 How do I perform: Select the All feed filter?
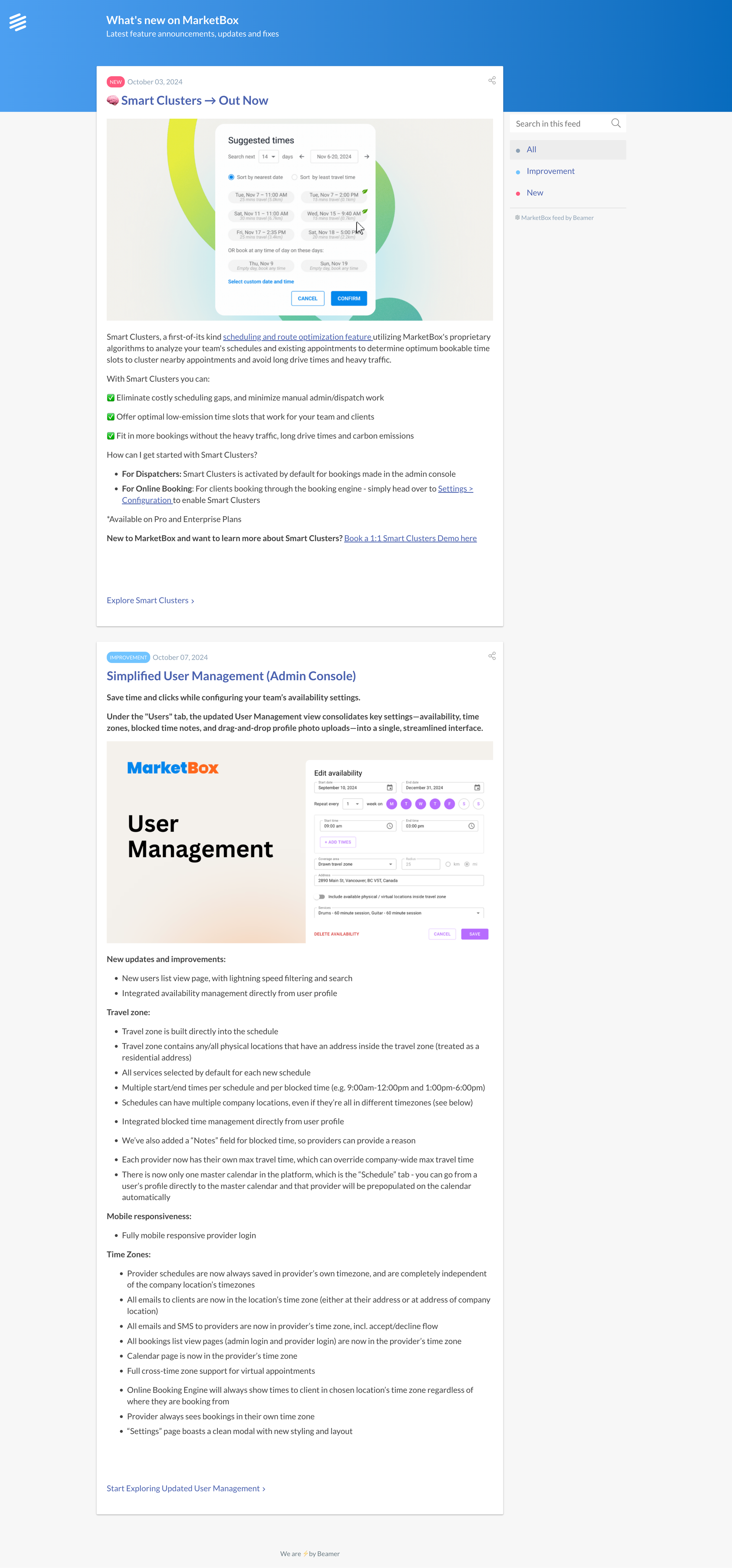click(x=568, y=150)
